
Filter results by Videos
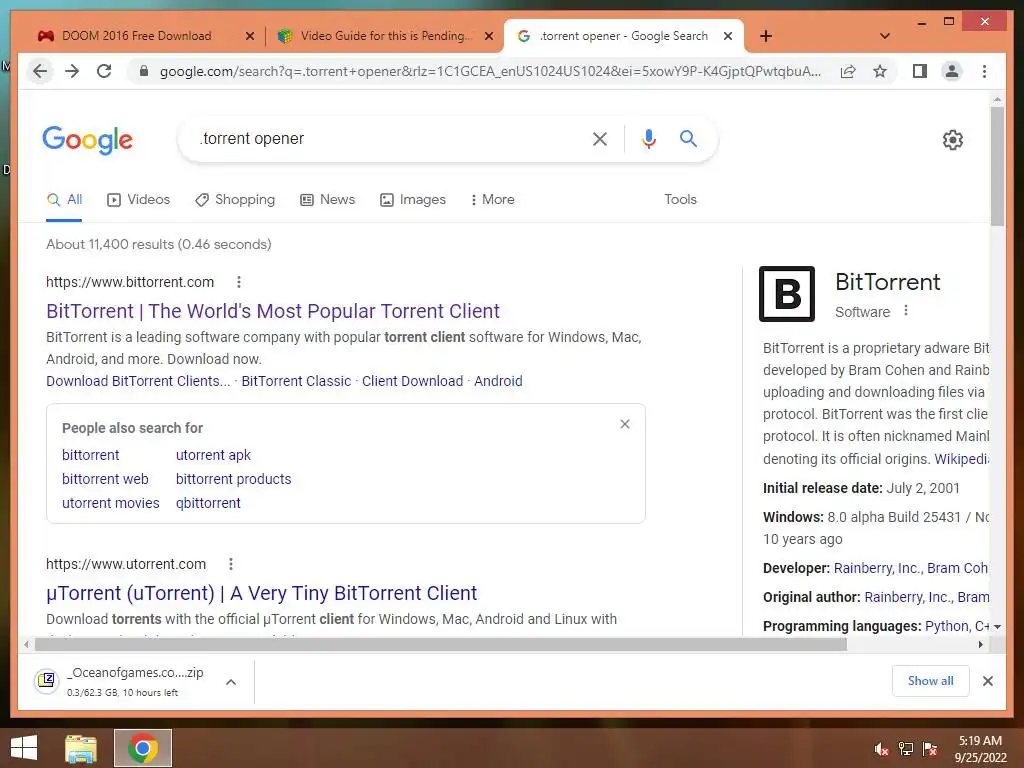[x=138, y=200]
